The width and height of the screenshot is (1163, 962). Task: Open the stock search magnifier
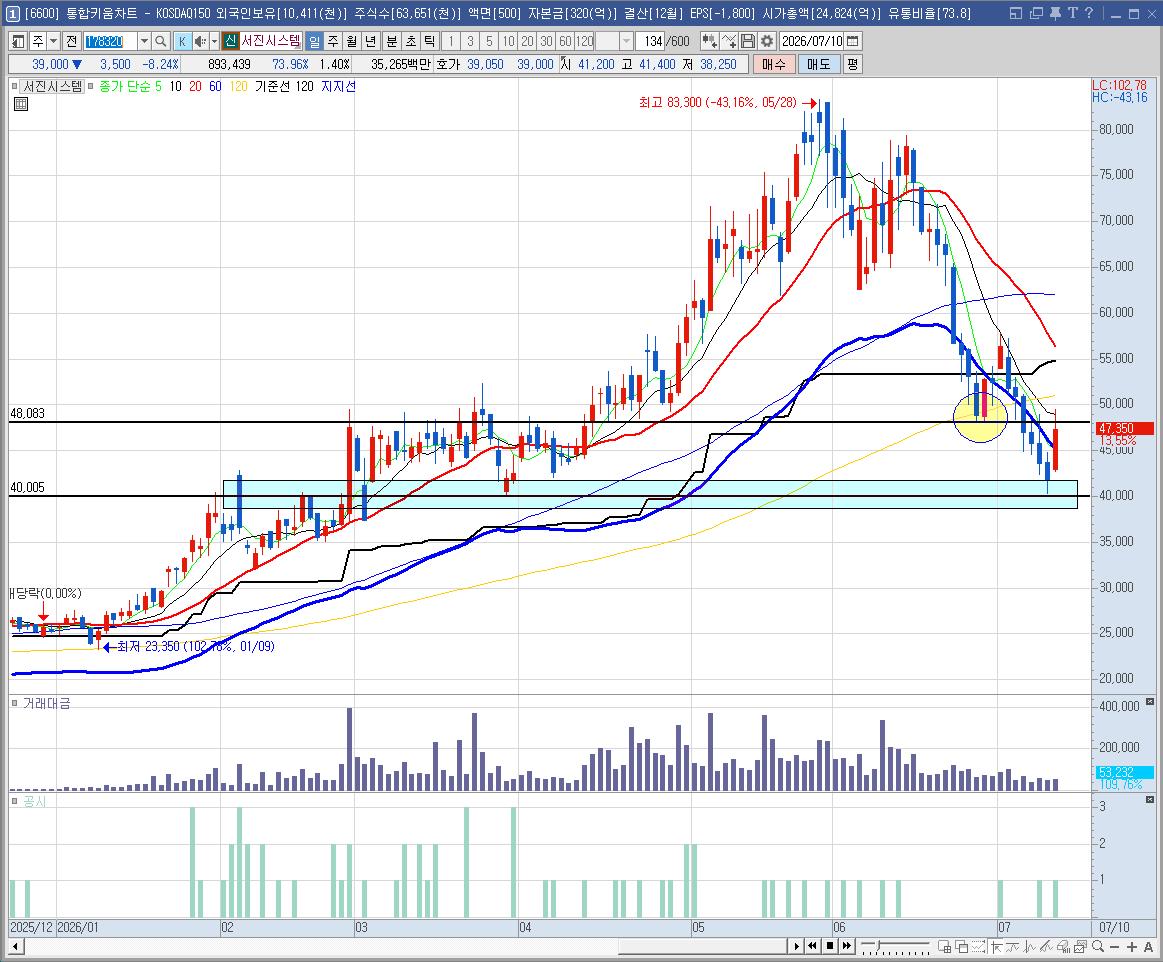(160, 42)
